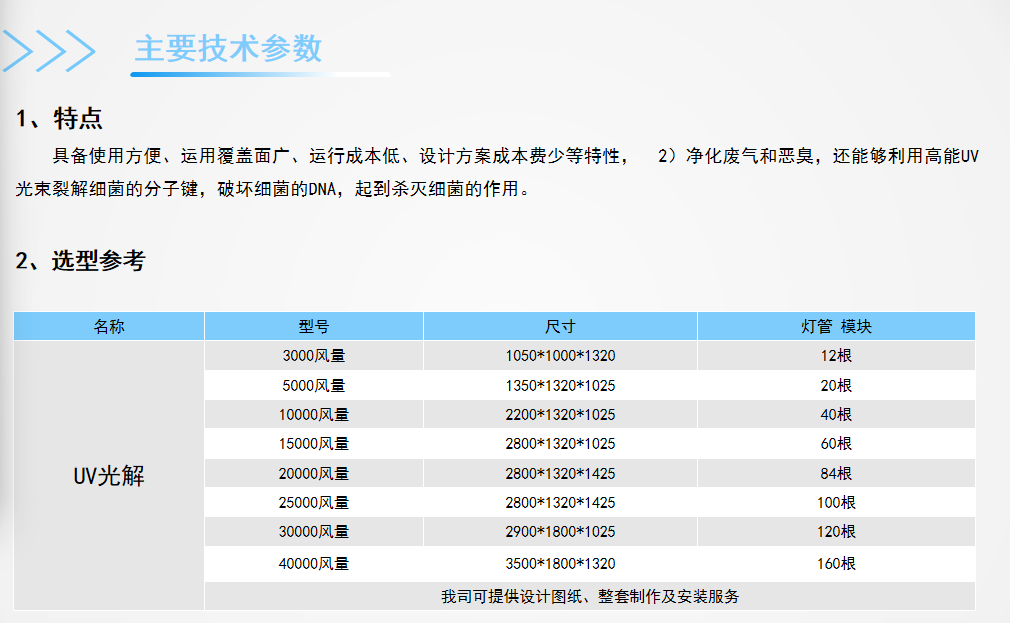Click the 型号 column header
The image size is (1010, 623).
coord(313,326)
